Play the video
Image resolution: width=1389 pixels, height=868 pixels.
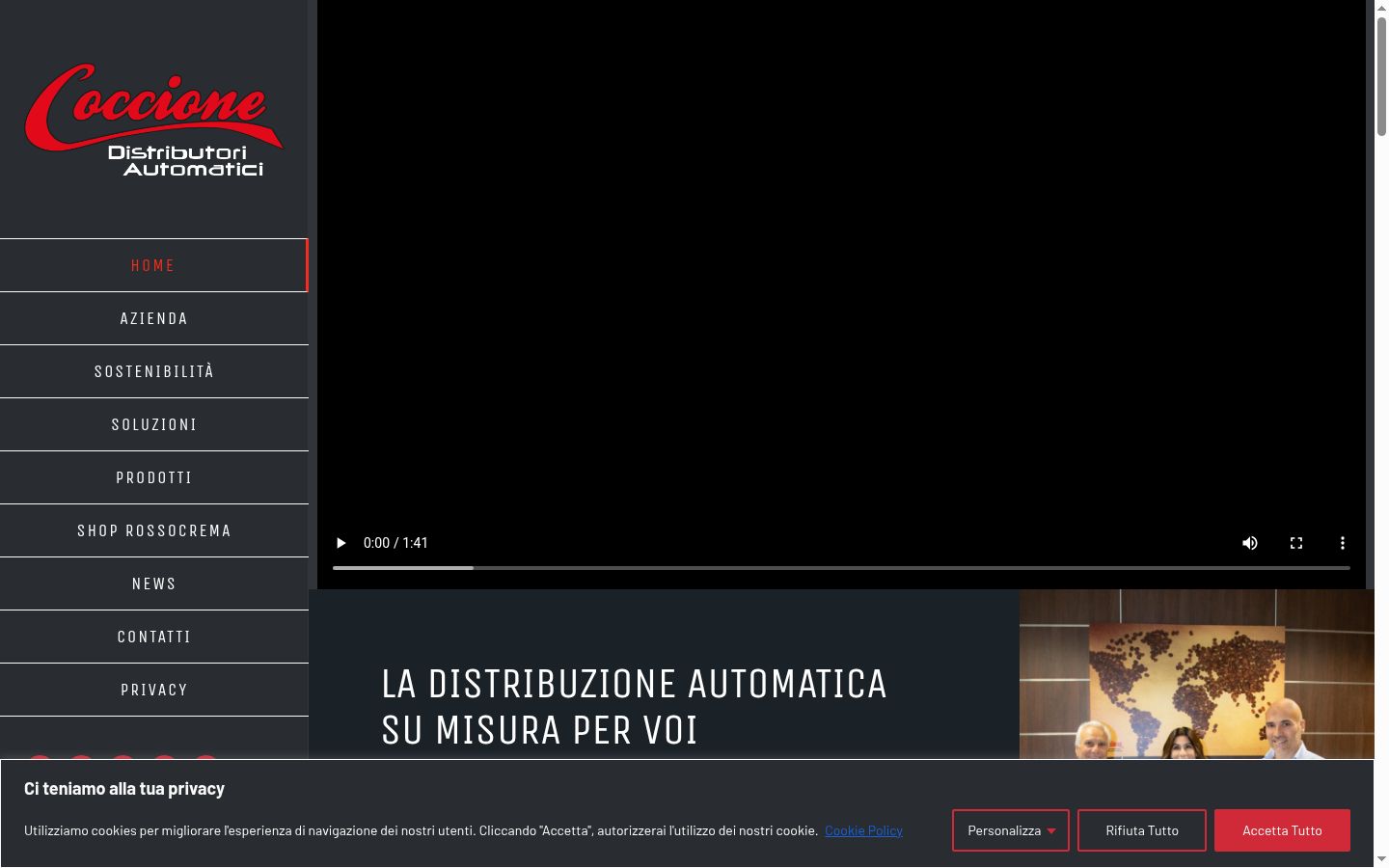(340, 543)
